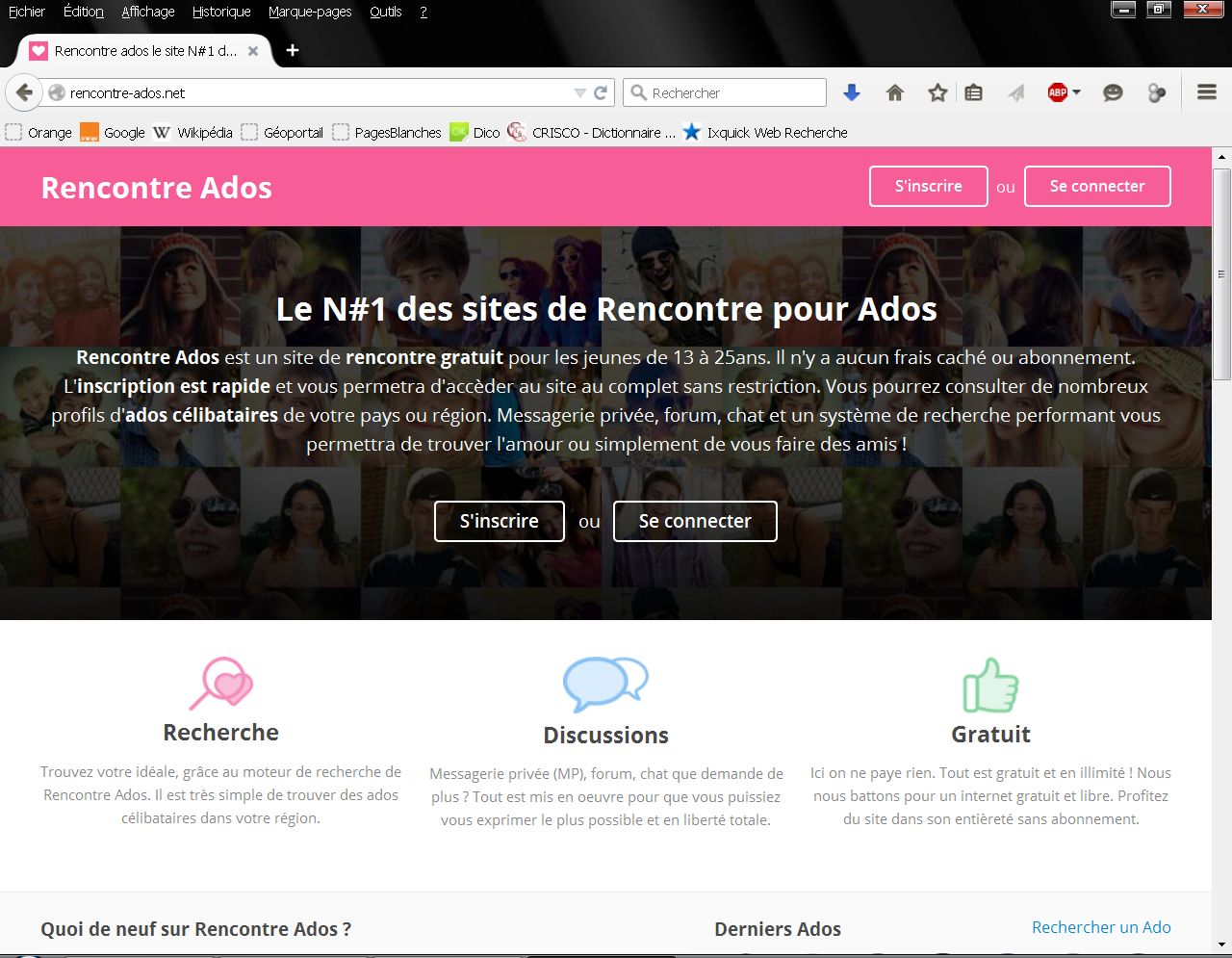Reload the page with refresh icon

click(x=601, y=92)
